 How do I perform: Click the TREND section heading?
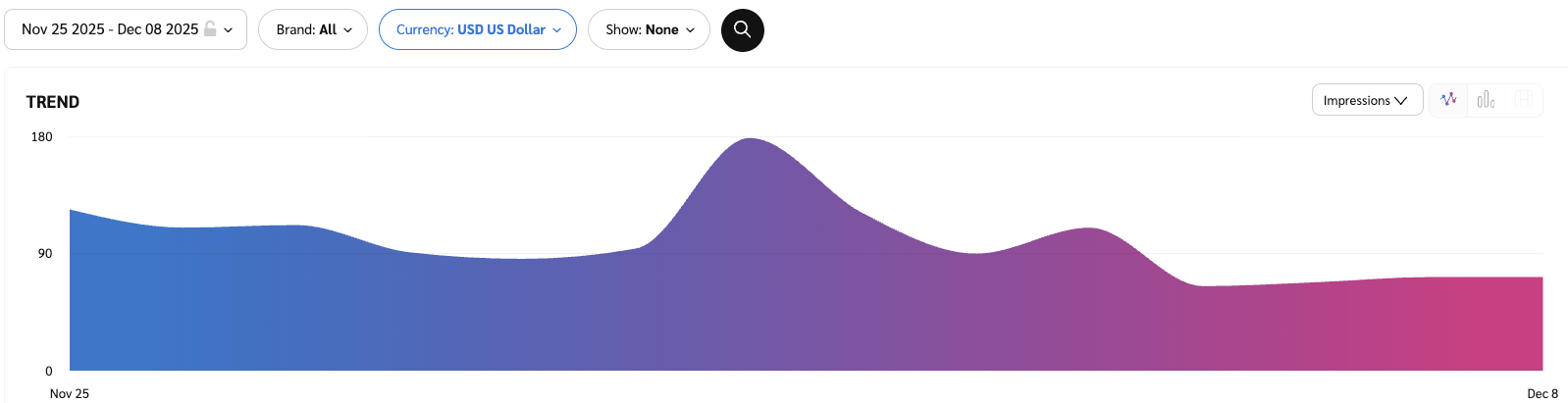pyautogui.click(x=53, y=102)
